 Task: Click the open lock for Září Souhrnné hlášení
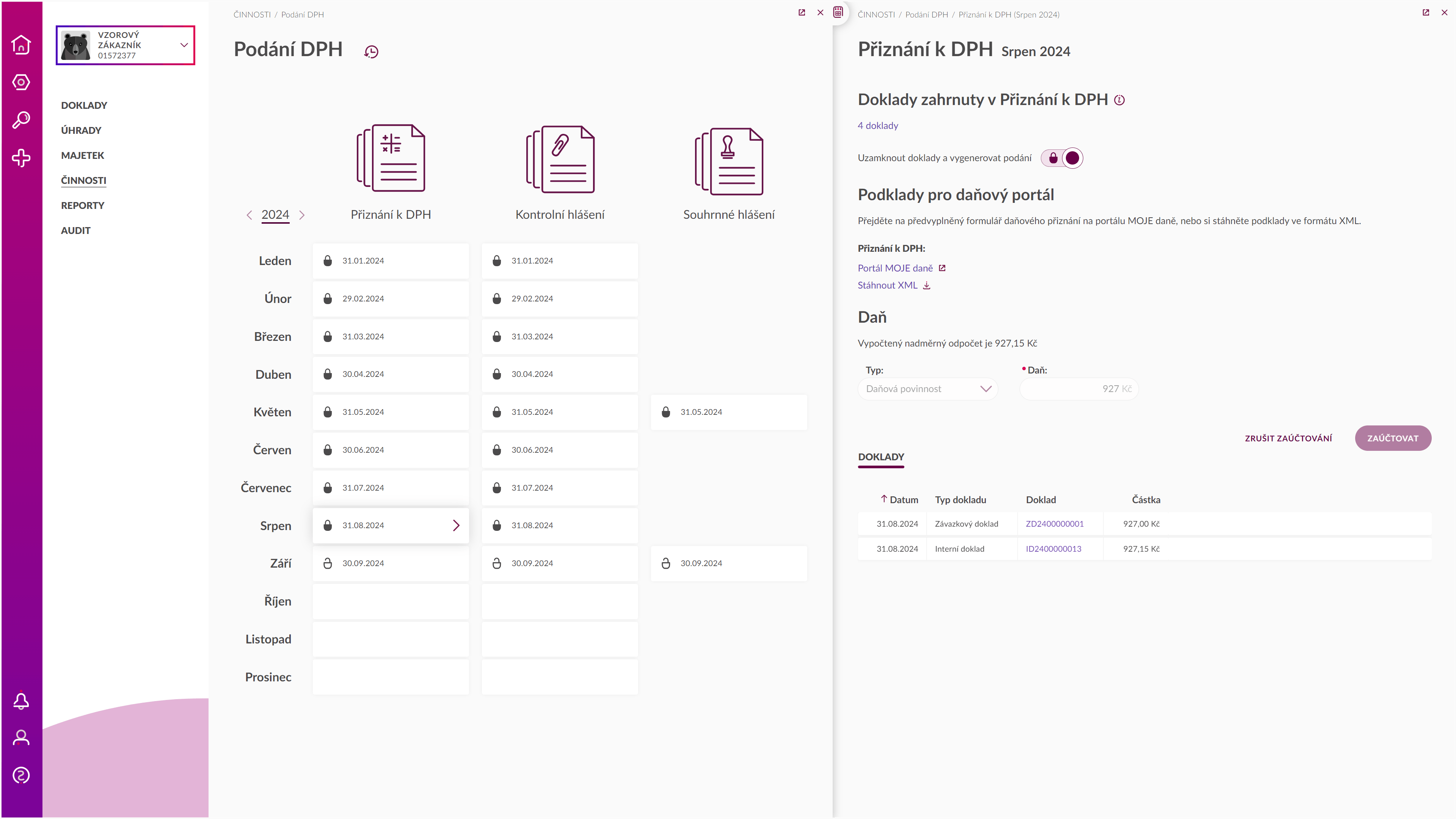click(666, 563)
